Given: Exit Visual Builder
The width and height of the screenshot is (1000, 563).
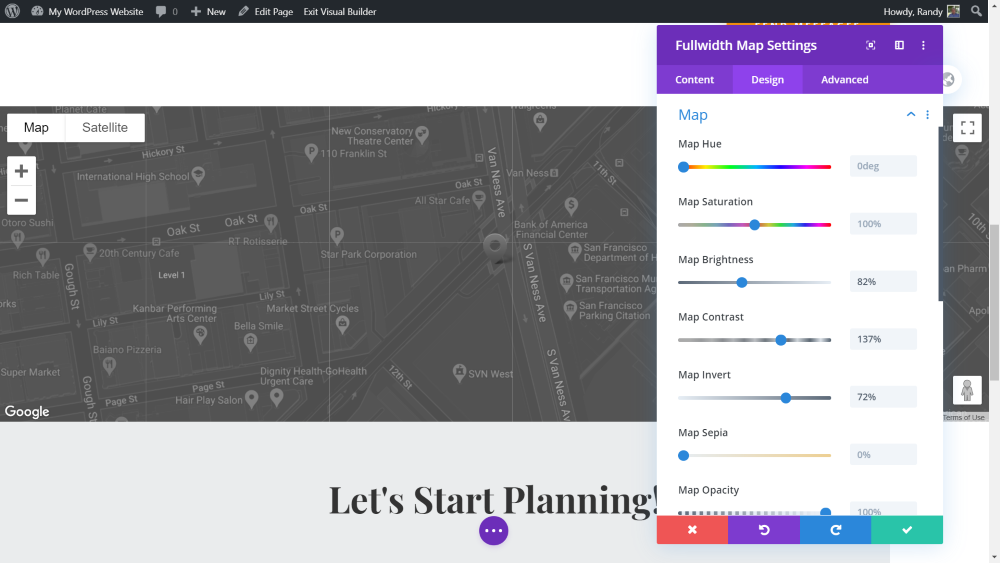Looking at the screenshot, I should pos(339,11).
